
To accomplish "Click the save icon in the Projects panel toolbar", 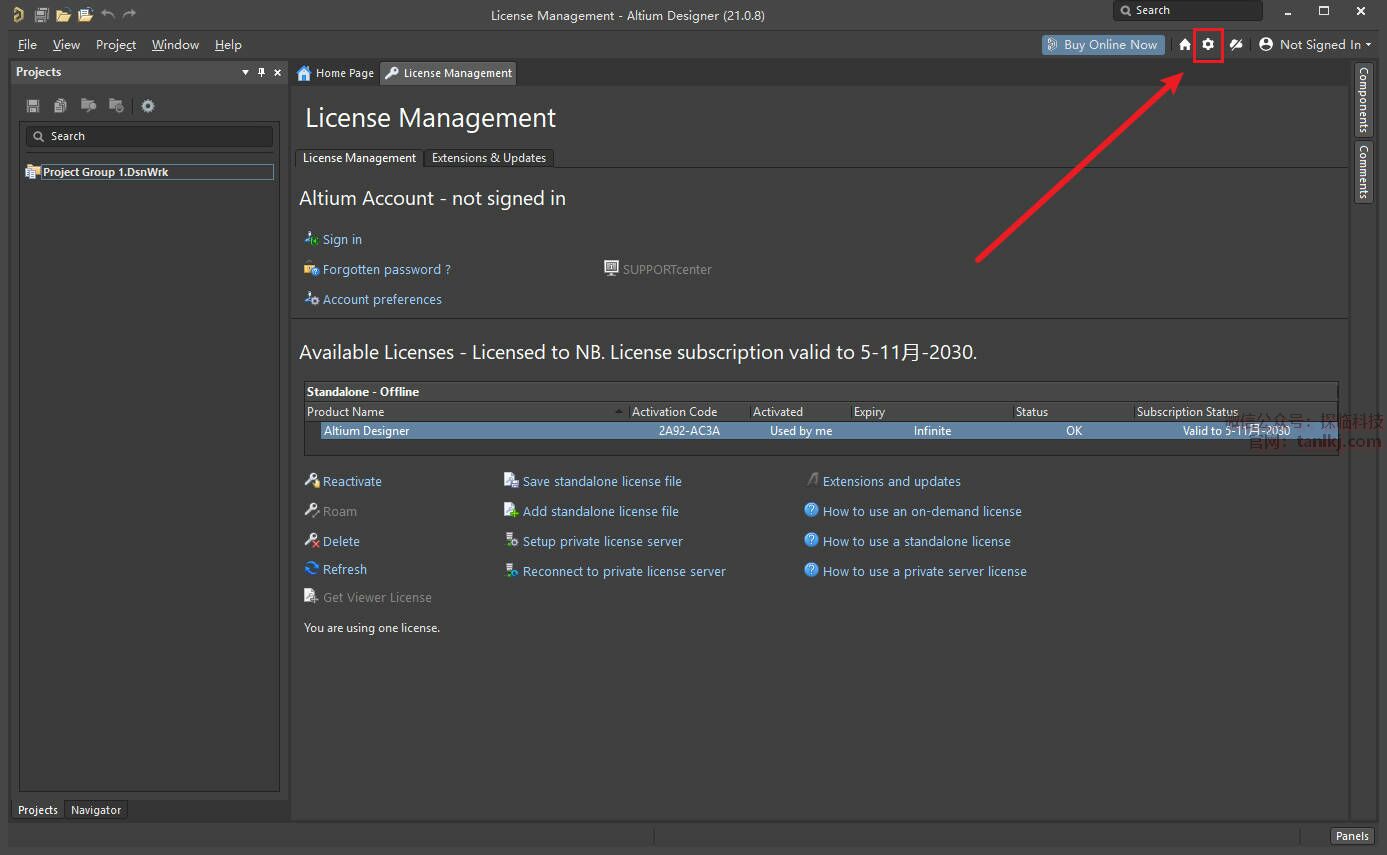I will click(33, 106).
